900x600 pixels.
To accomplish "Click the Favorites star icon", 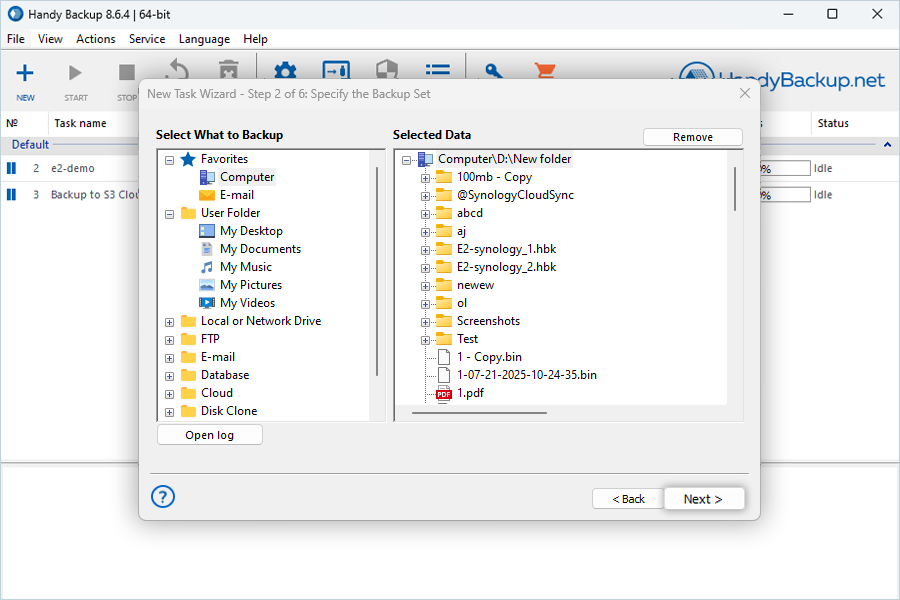I will 188,159.
